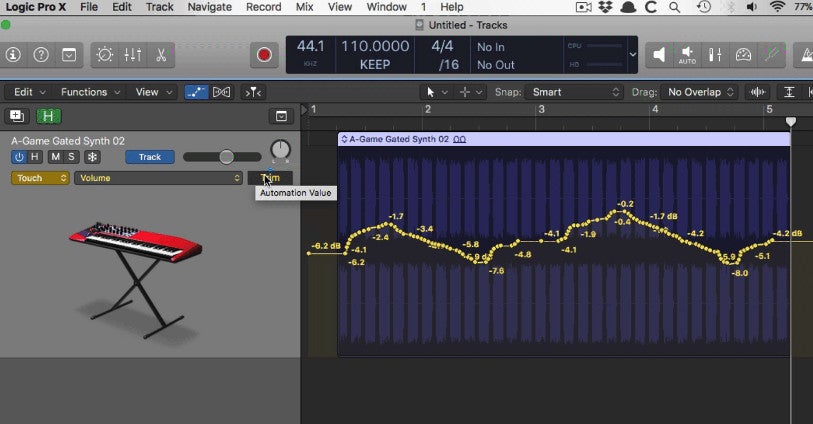This screenshot has width=813, height=424.
Task: Open Smart Controls dial button
Action: (x=105, y=54)
